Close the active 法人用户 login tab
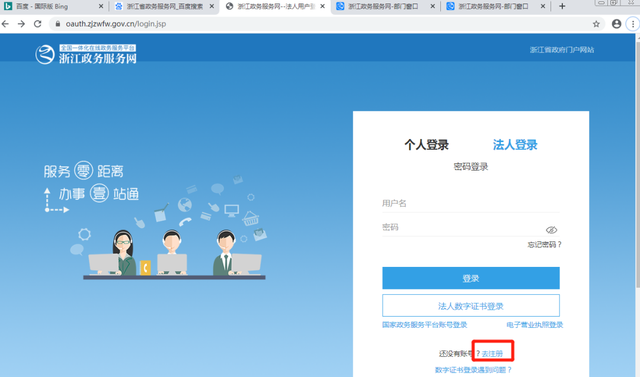The height and width of the screenshot is (377, 640). pos(322,6)
